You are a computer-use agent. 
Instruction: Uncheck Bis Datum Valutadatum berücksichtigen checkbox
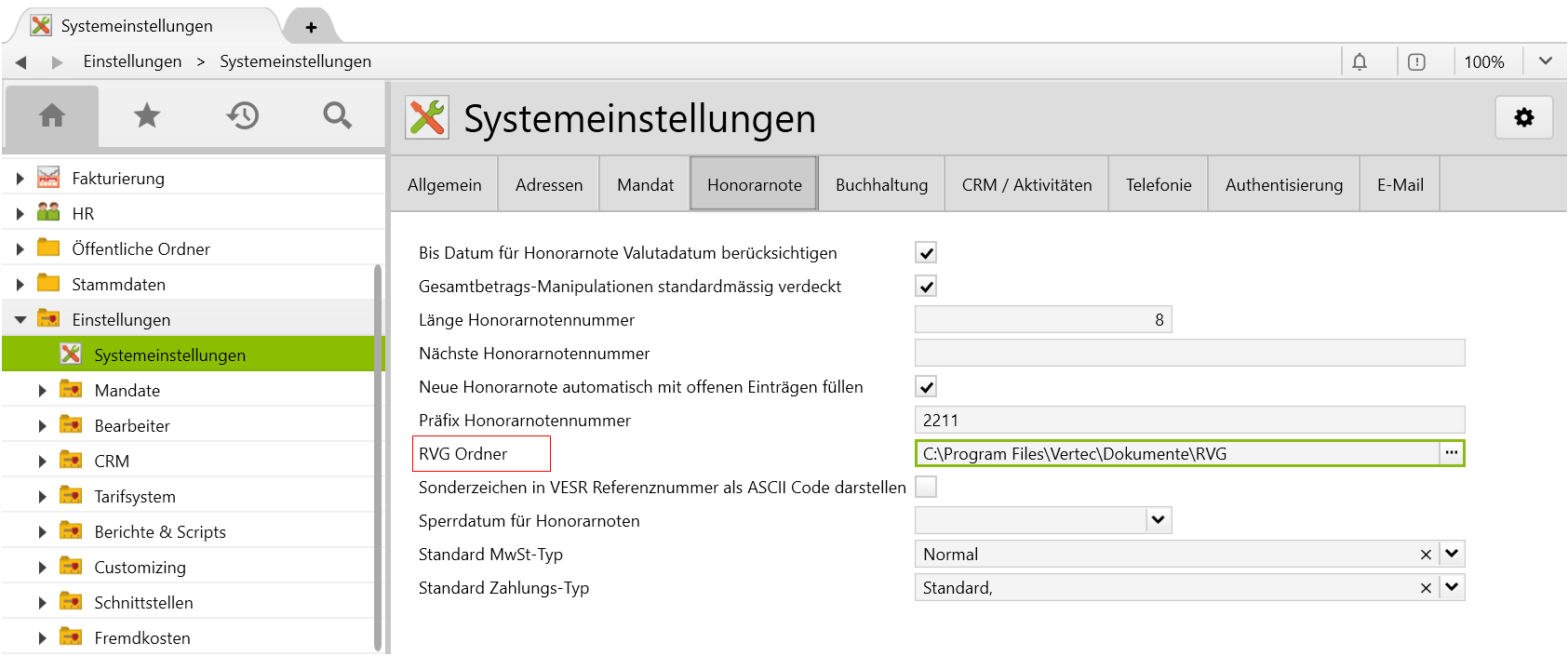tap(926, 253)
